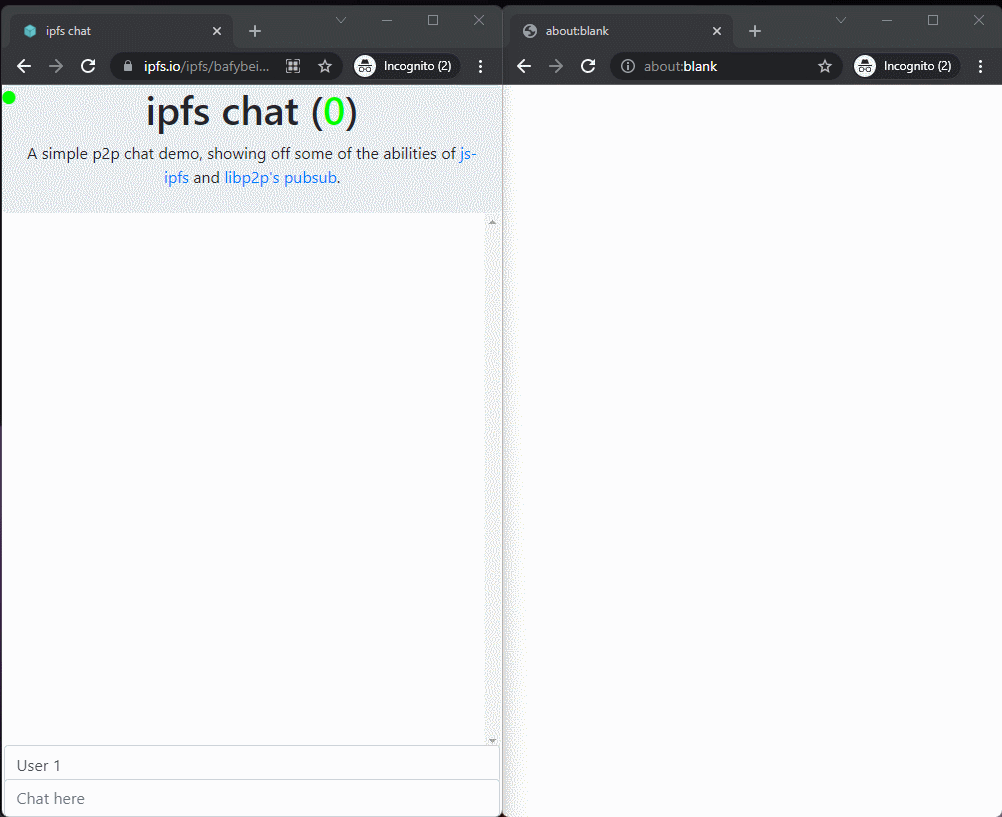This screenshot has height=817, width=1002.
Task: Open the tab list chevron in the right window
Action: [840, 19]
